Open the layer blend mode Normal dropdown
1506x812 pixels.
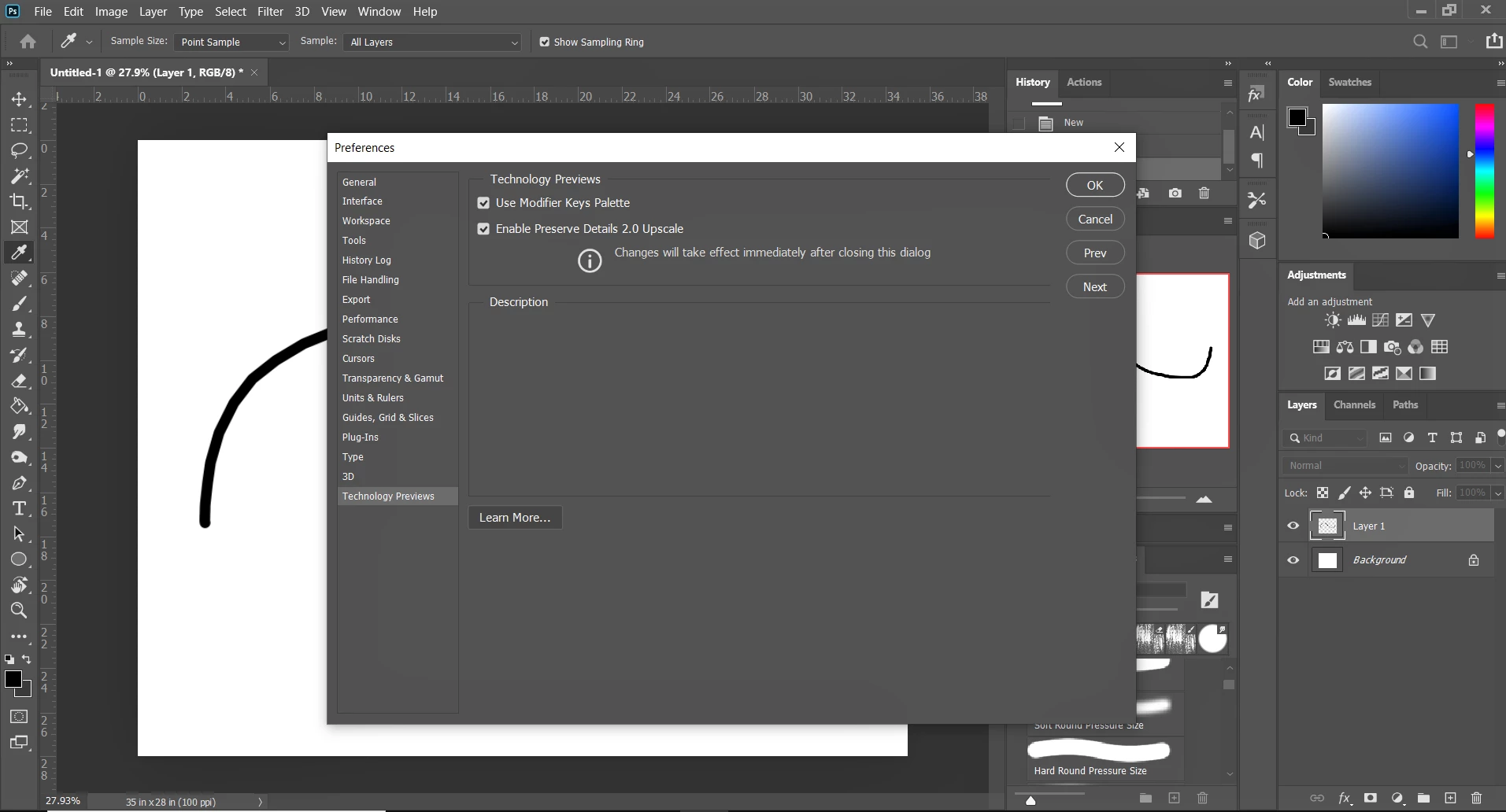(1345, 466)
